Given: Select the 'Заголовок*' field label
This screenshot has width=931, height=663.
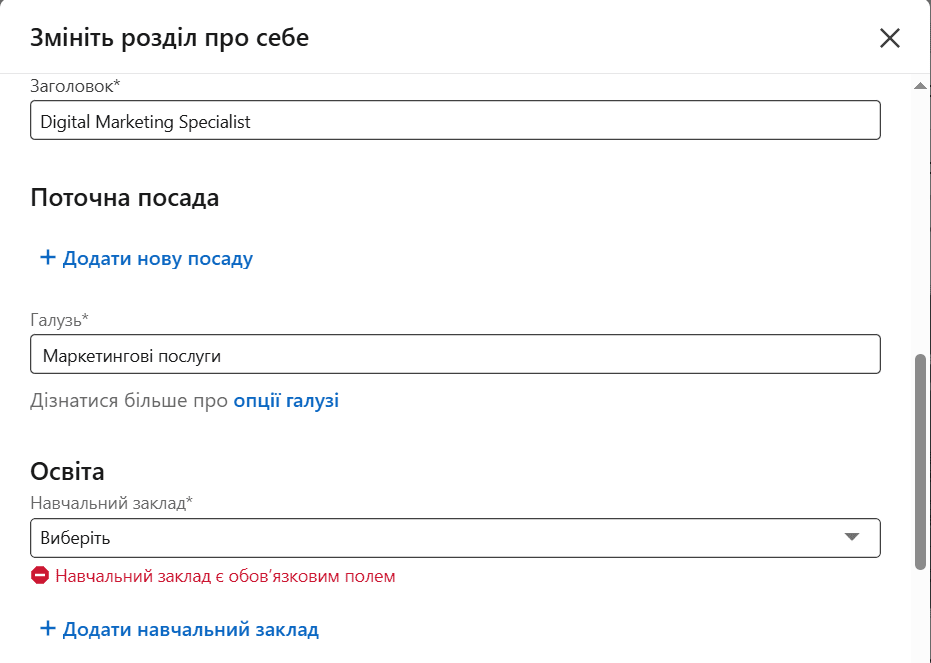Looking at the screenshot, I should click(75, 87).
